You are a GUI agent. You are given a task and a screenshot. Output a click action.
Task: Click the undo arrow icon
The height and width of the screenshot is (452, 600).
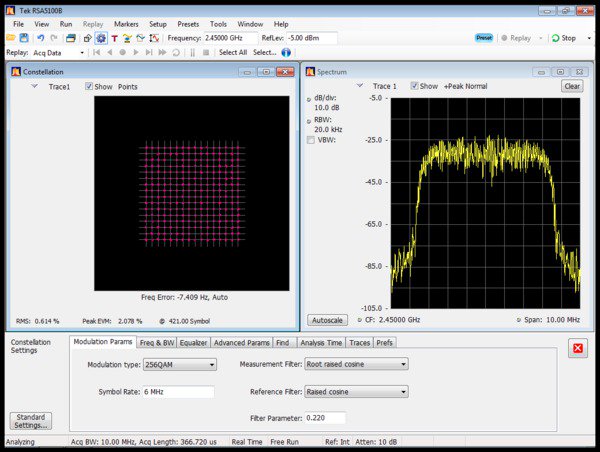[41, 38]
